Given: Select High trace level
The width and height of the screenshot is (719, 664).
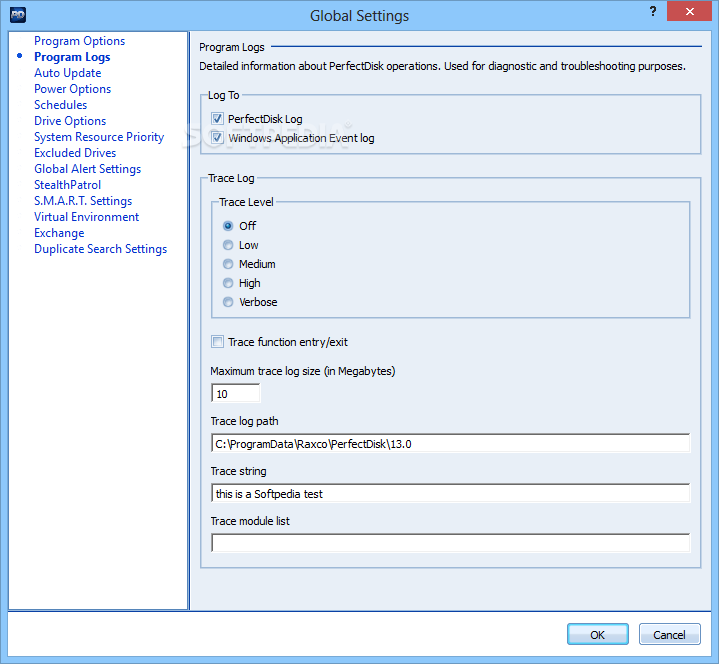Looking at the screenshot, I should coord(228,283).
